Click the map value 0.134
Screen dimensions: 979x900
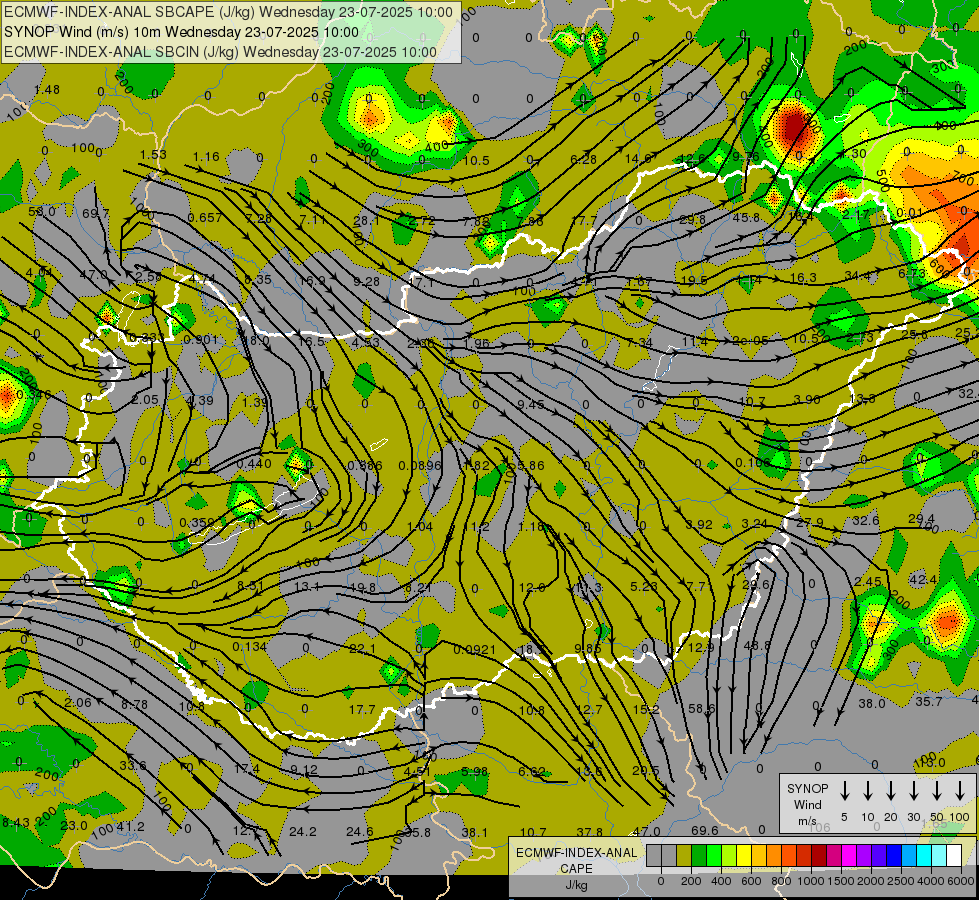click(x=250, y=646)
